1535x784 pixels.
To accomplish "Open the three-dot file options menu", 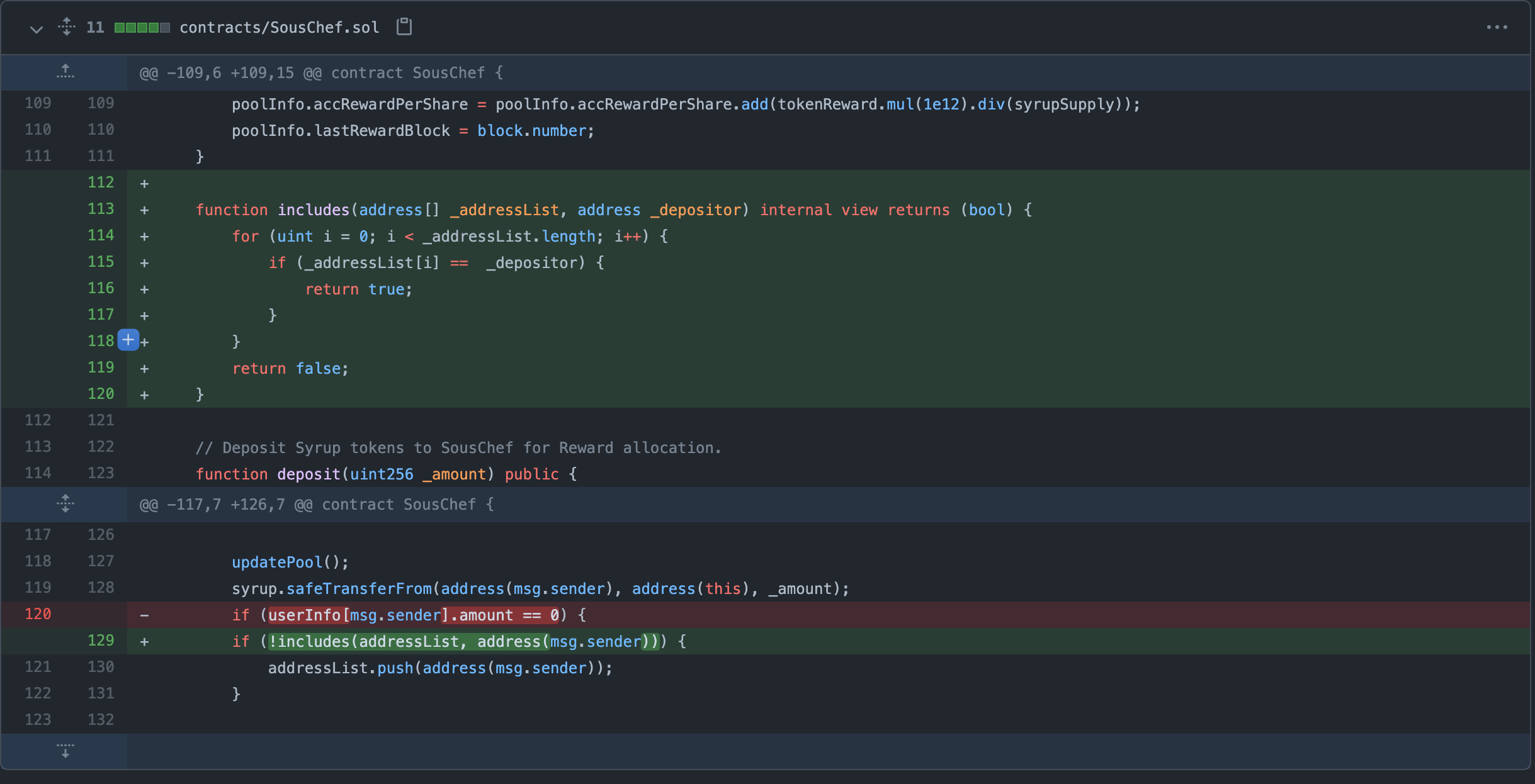I will tap(1497, 27).
